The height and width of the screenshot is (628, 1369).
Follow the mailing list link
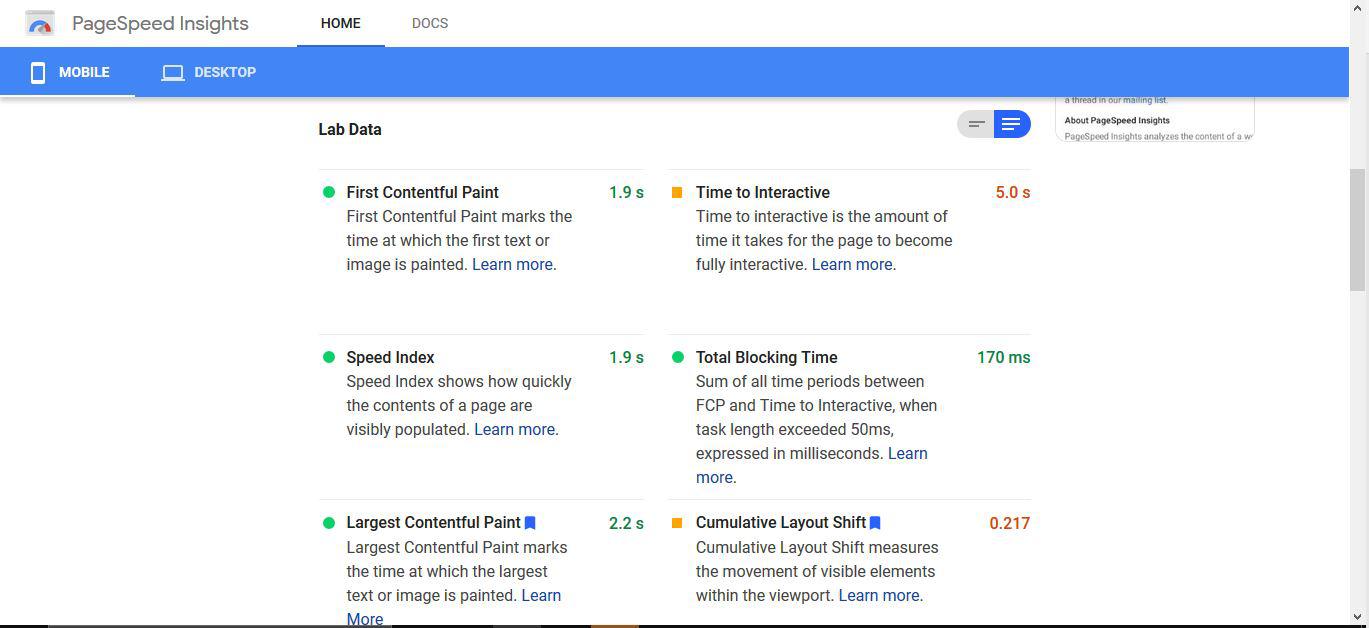click(1144, 100)
